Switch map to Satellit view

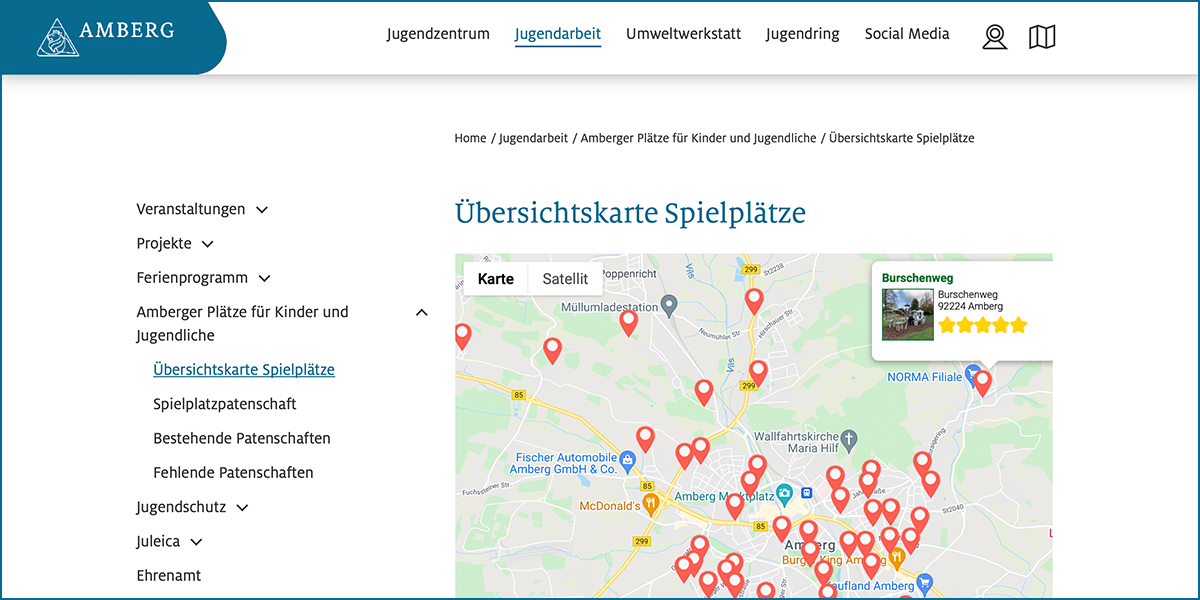click(565, 279)
